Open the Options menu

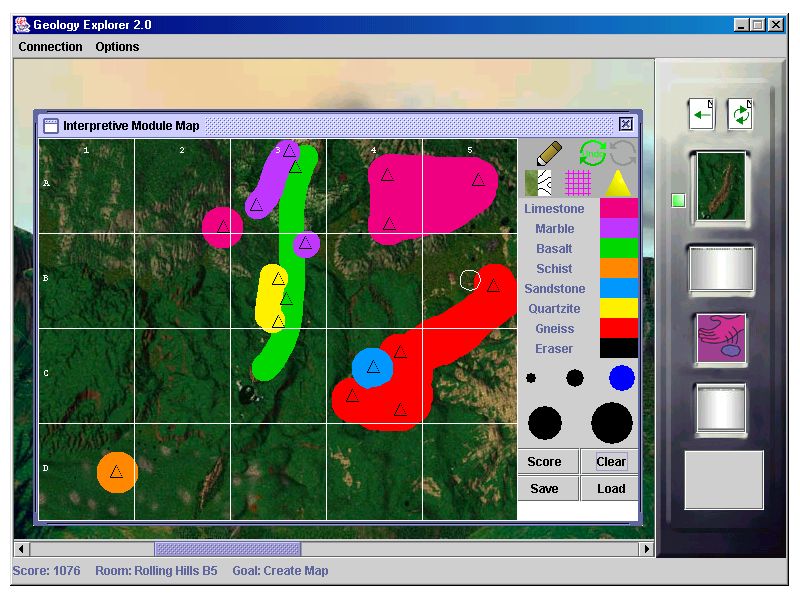pos(117,47)
